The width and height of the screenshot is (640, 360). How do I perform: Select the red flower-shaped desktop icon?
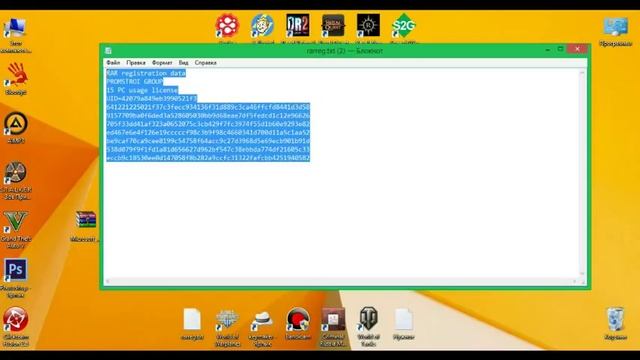[227, 25]
